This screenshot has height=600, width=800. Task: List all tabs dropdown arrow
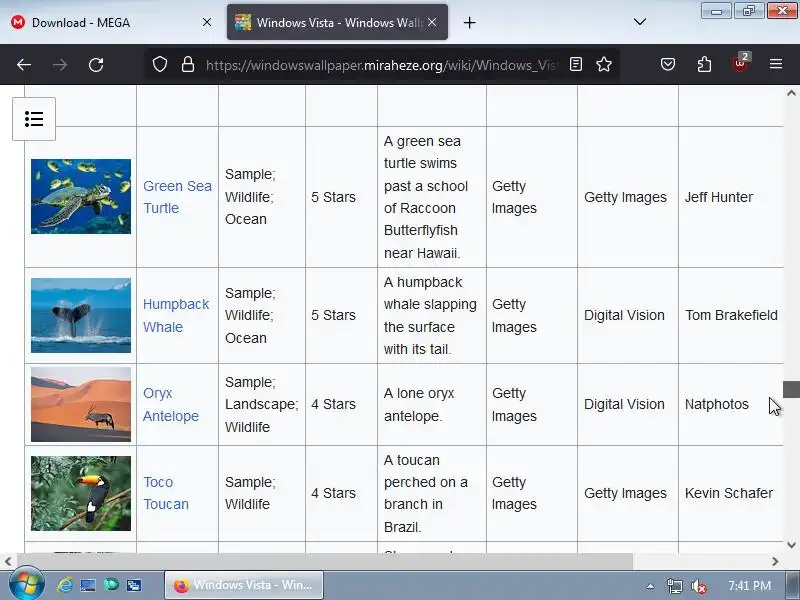click(x=640, y=22)
